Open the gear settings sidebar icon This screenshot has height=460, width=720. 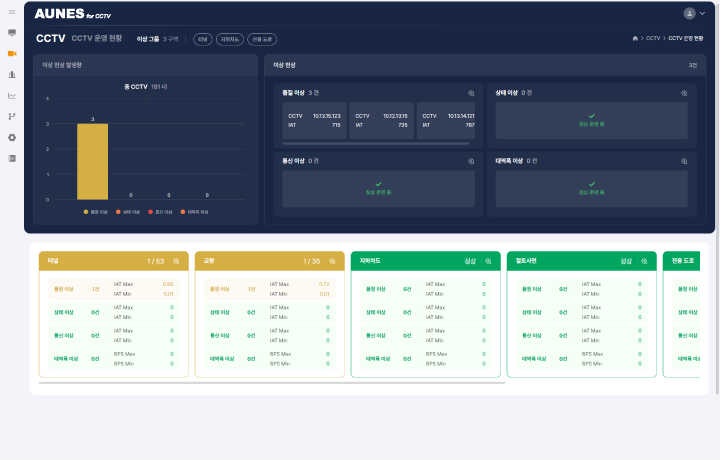(12, 137)
